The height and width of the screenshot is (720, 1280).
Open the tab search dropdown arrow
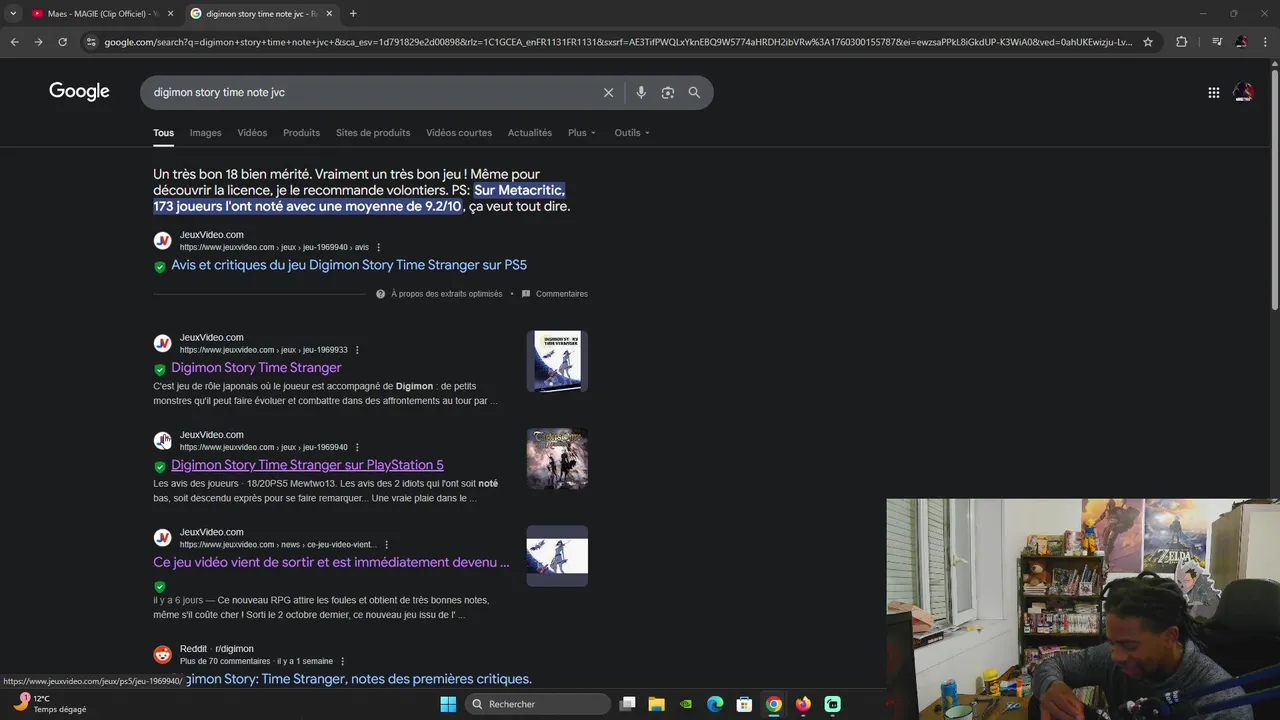tap(13, 13)
